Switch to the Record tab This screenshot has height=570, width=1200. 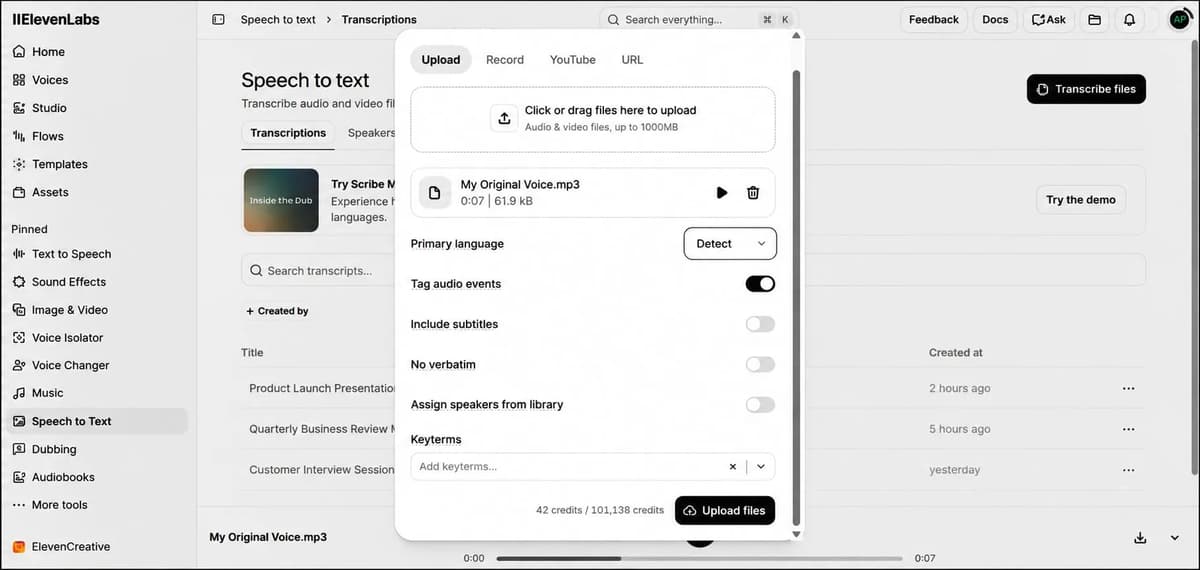pos(505,60)
